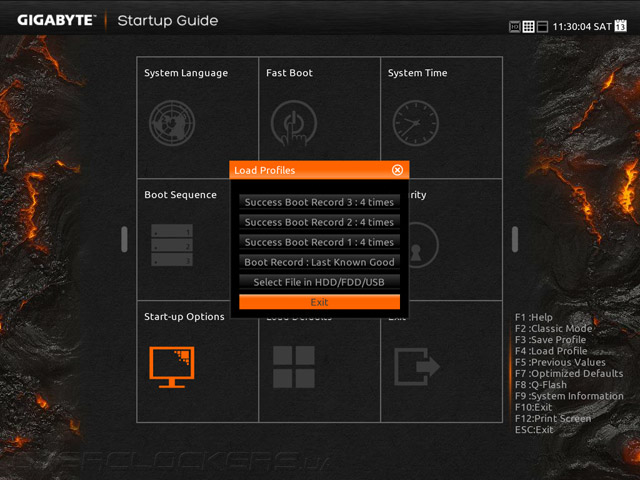The width and height of the screenshot is (640, 480).
Task: Load Success Boot Record 2 profile
Action: pyautogui.click(x=319, y=222)
